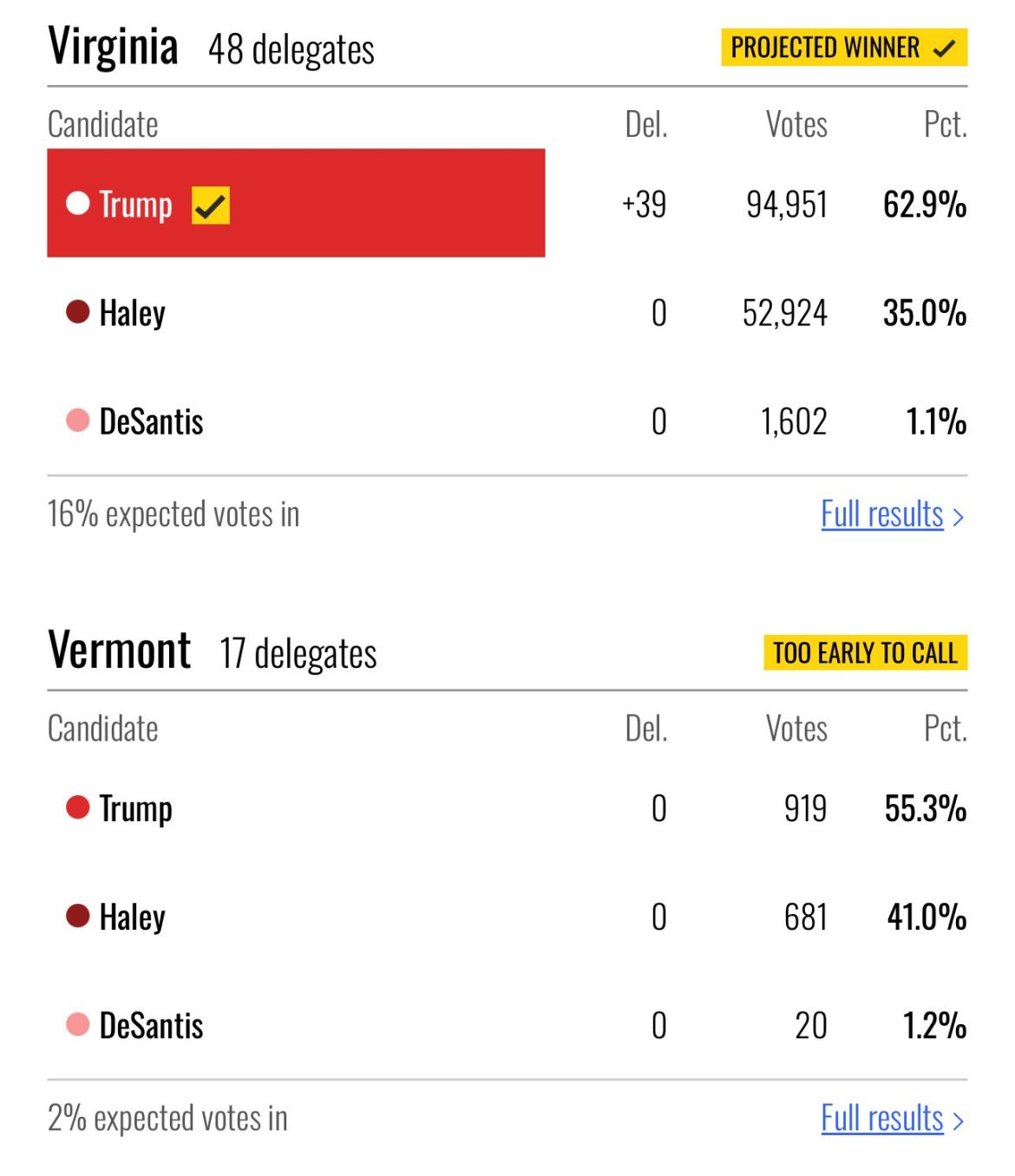Screen dimensions: 1015x1176
Task: Click the Too Early To Call badge
Action: coord(865,653)
